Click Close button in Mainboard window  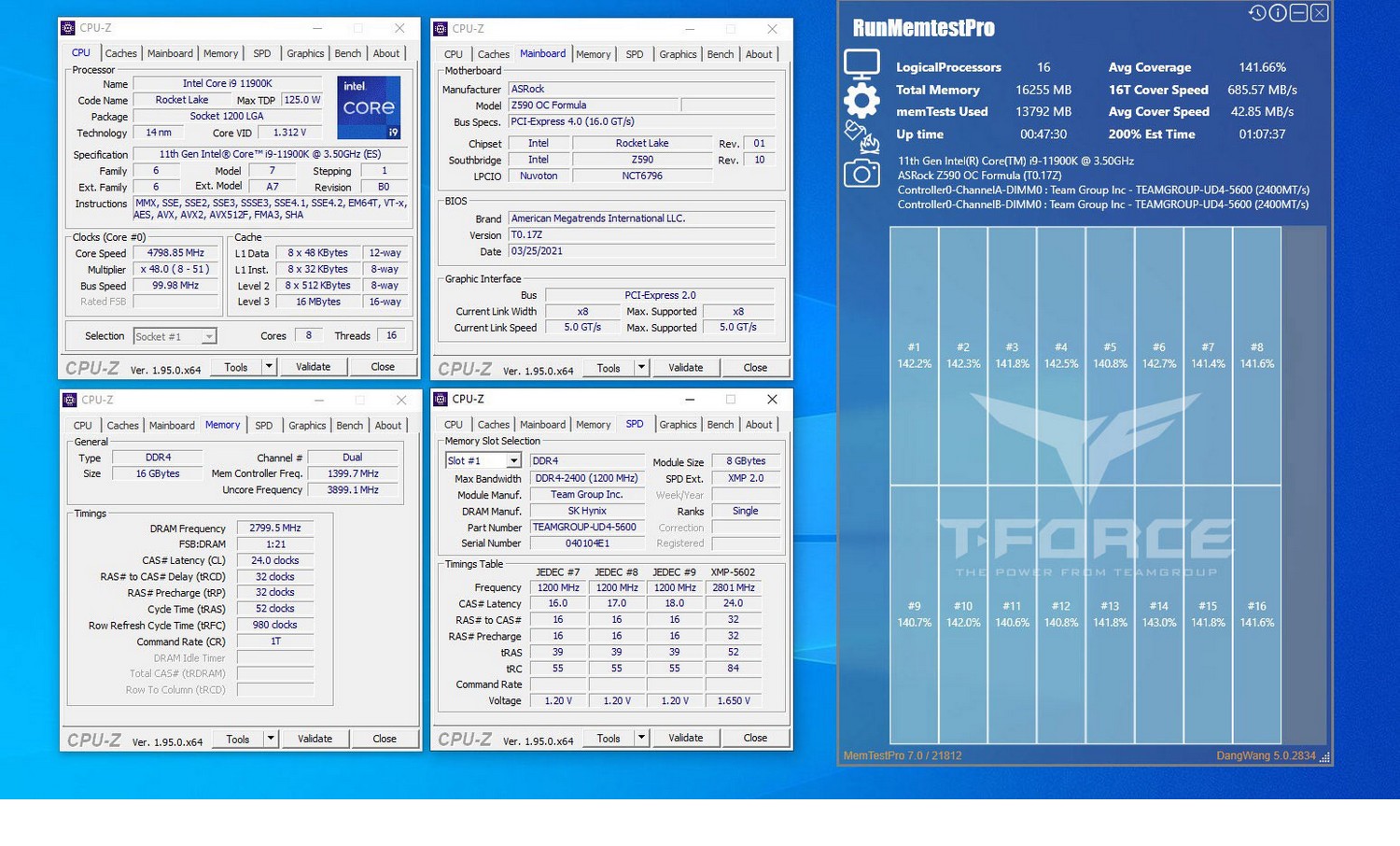pos(755,368)
